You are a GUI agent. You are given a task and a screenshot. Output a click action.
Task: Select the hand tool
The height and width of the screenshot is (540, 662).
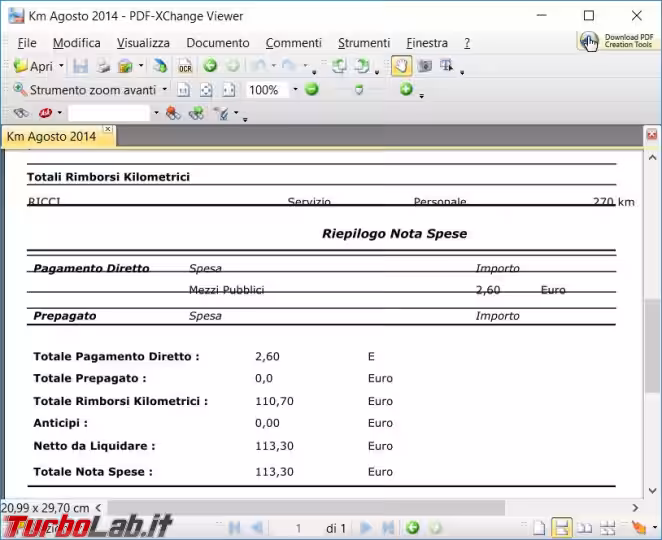tap(400, 66)
